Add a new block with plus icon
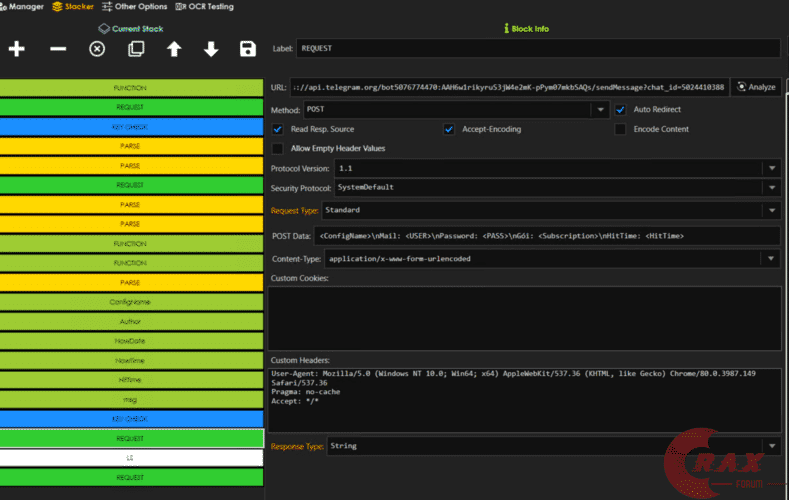Image resolution: width=789 pixels, height=500 pixels. point(17,49)
